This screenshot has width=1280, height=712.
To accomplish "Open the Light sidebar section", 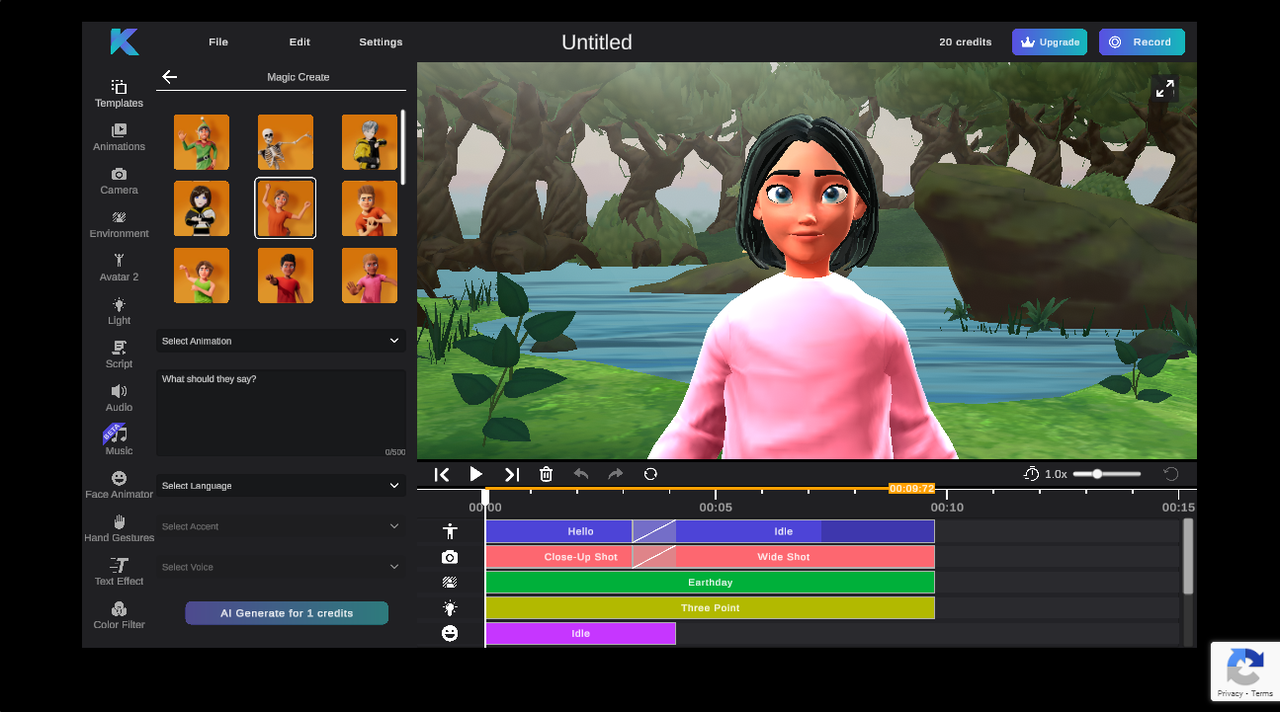I will click(x=119, y=311).
